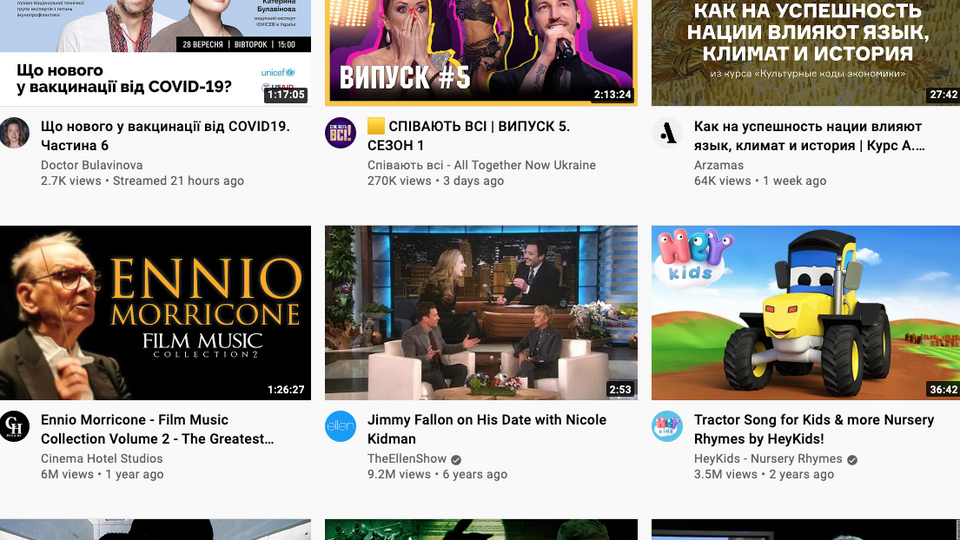Click '3.5M views • 2 years ago' text
This screenshot has height=540, width=960.
coord(763,474)
